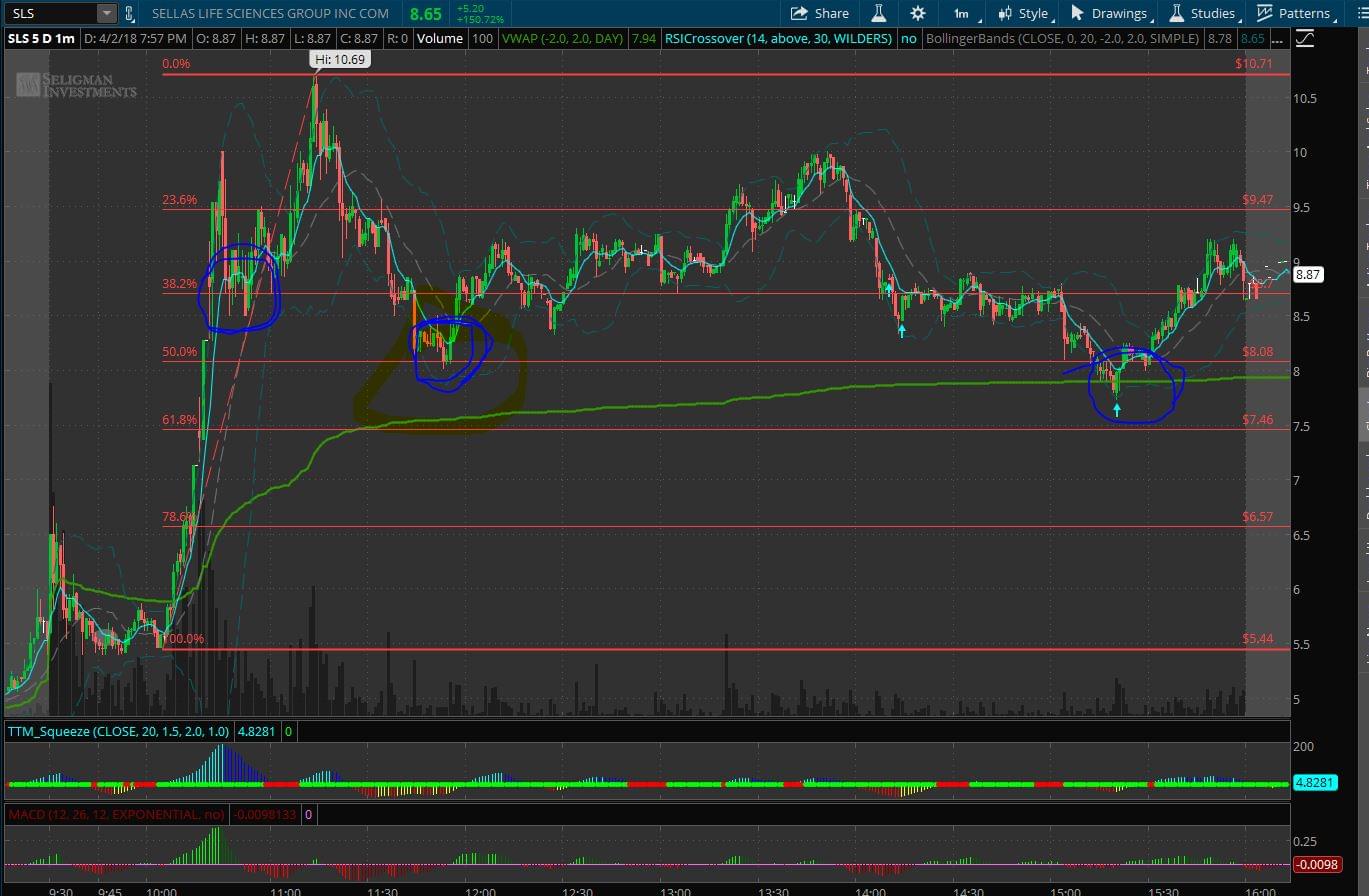Select the VWAP study label in header
Viewport: 1369px width, 896px height.
pos(562,38)
